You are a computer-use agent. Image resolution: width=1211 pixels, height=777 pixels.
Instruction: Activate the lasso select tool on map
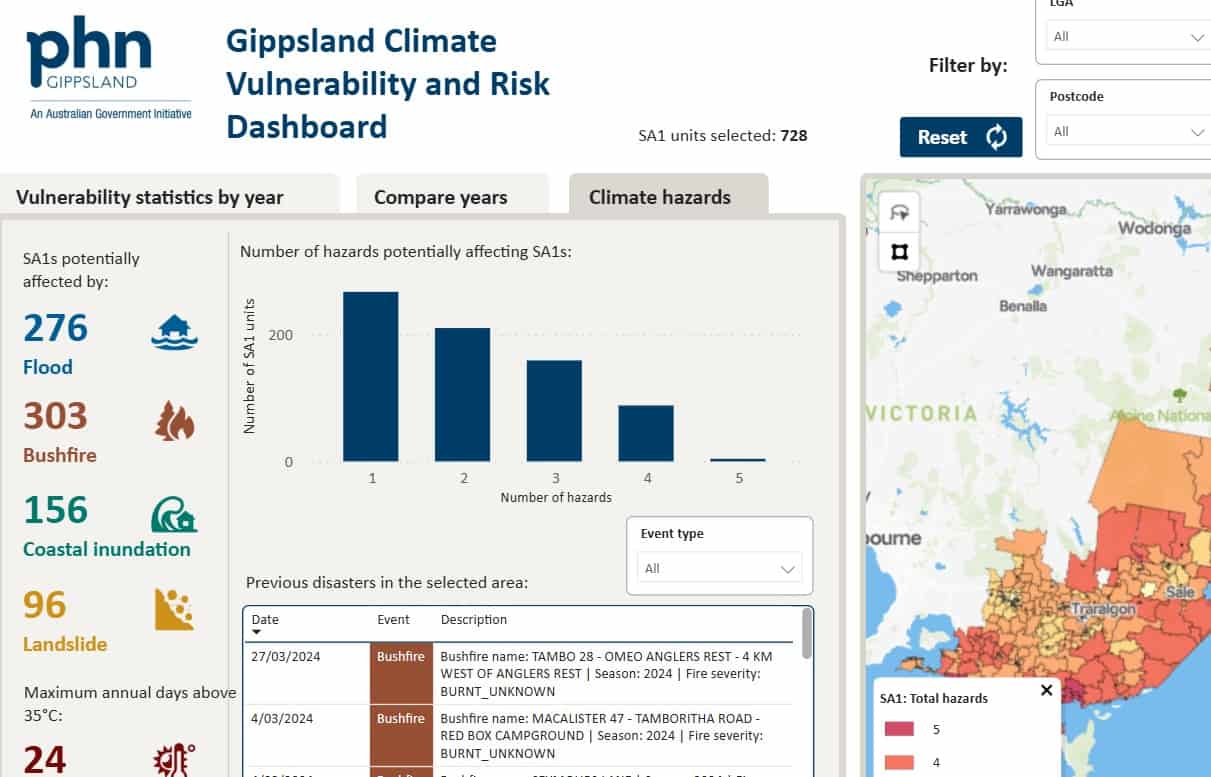[899, 212]
